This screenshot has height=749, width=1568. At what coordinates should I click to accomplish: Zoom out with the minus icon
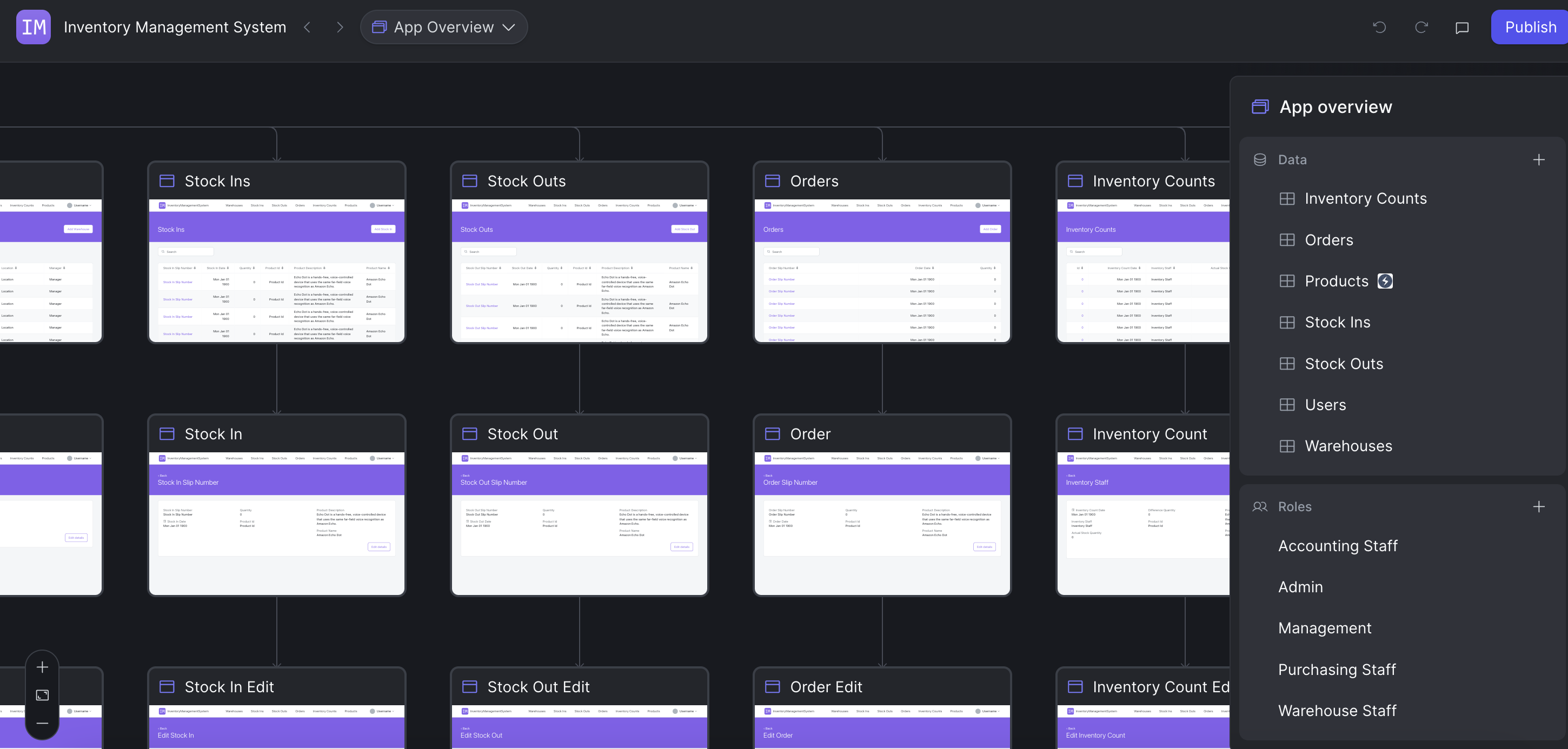pyautogui.click(x=42, y=723)
